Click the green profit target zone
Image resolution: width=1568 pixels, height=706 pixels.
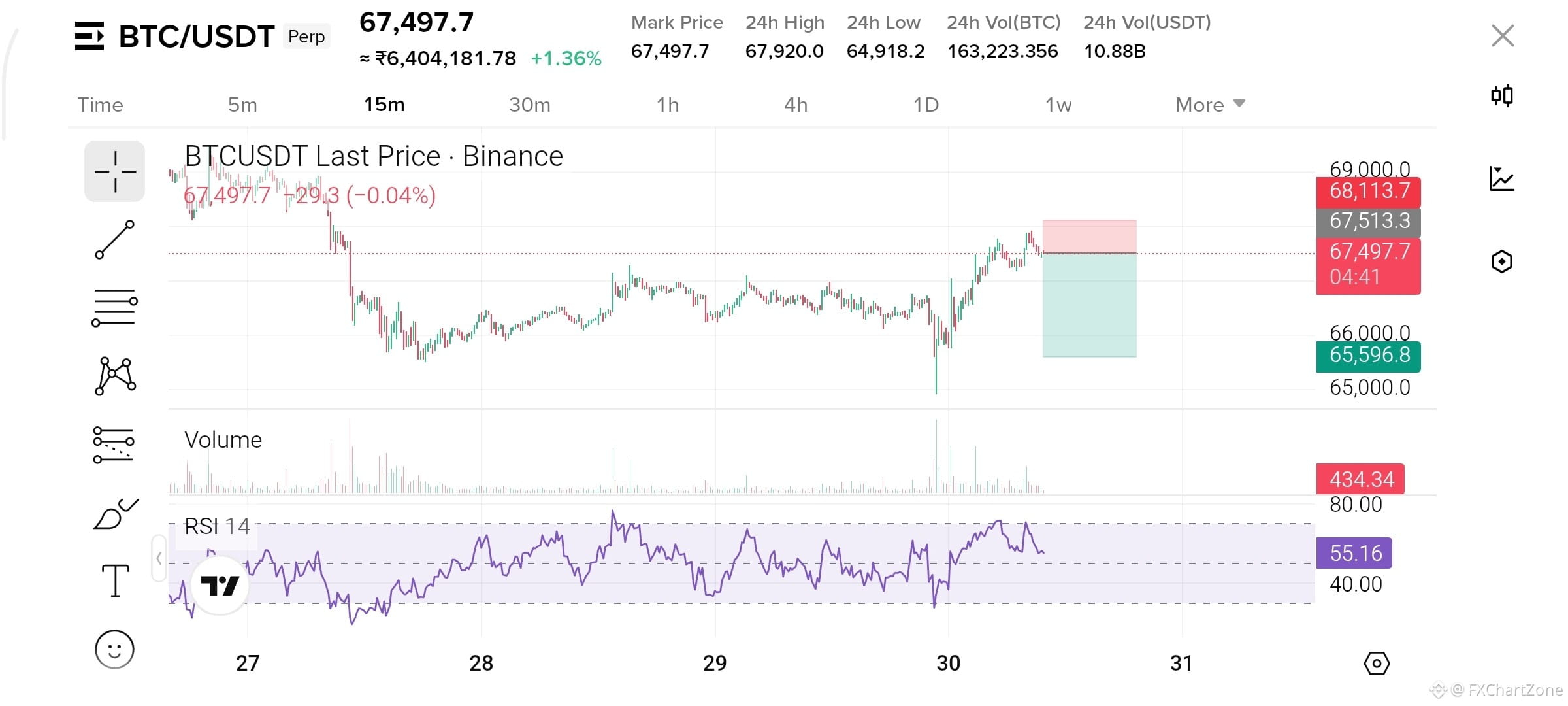tap(1089, 305)
